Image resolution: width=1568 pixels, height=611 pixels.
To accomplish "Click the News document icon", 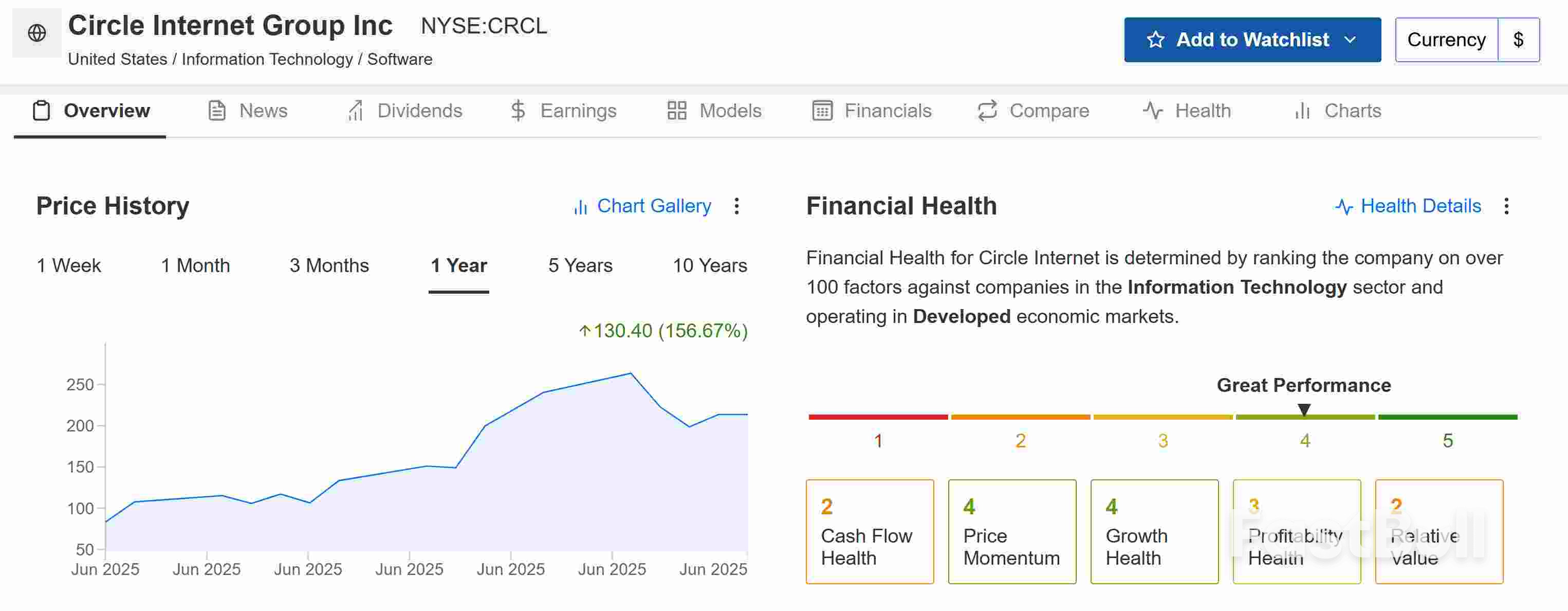I will pyautogui.click(x=217, y=111).
